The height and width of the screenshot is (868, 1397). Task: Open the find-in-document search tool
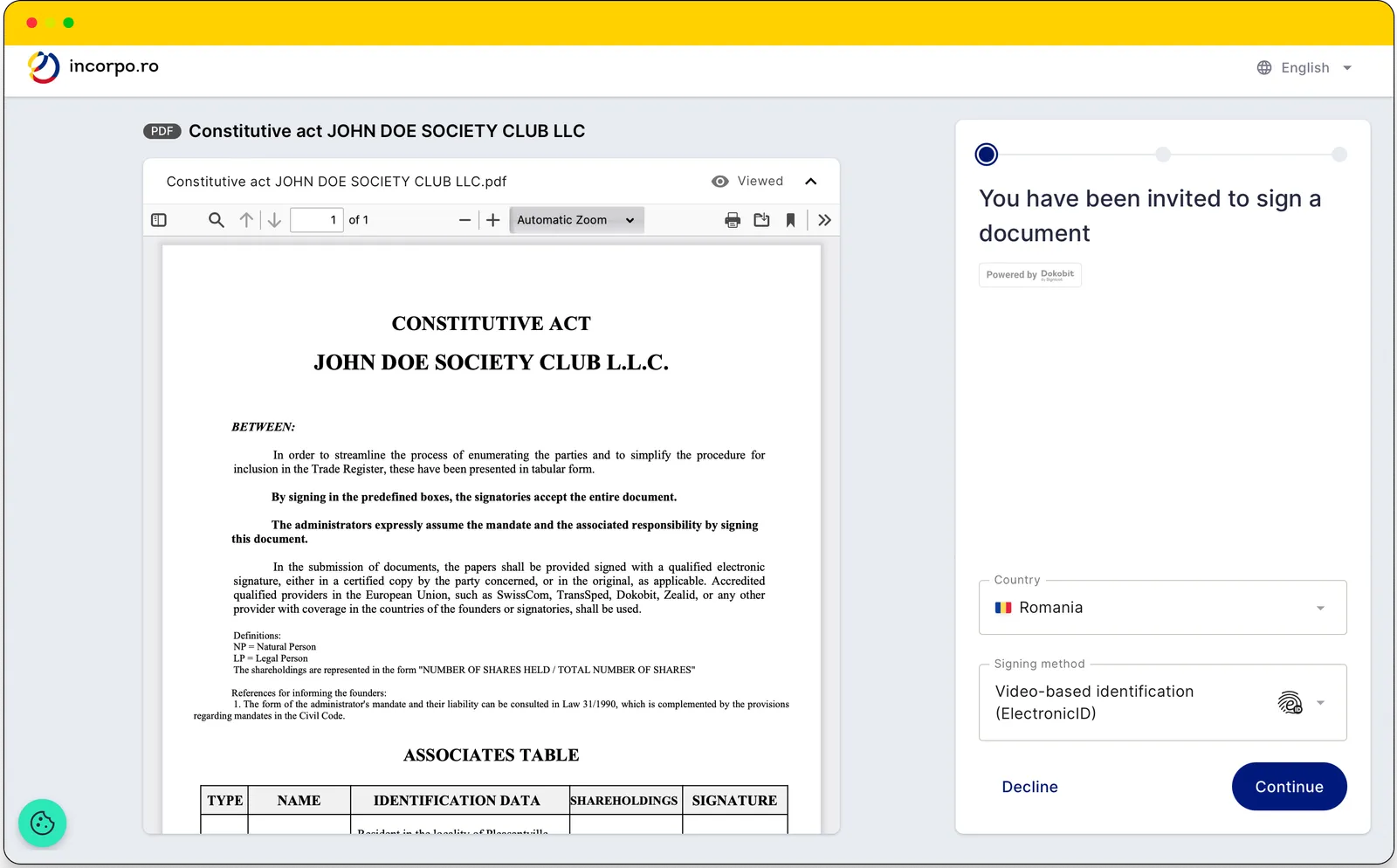[x=217, y=220]
